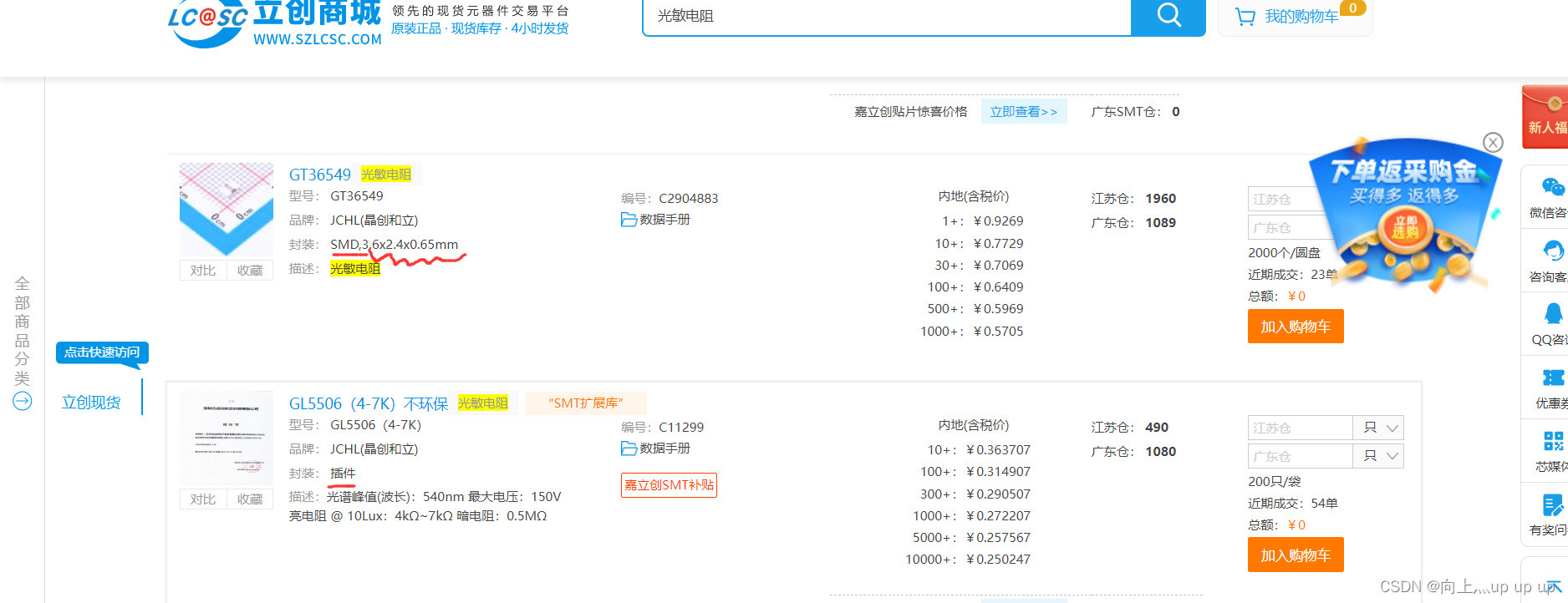
Task: Click the 江苏仓 quantity field for GL5506
Action: (1301, 428)
